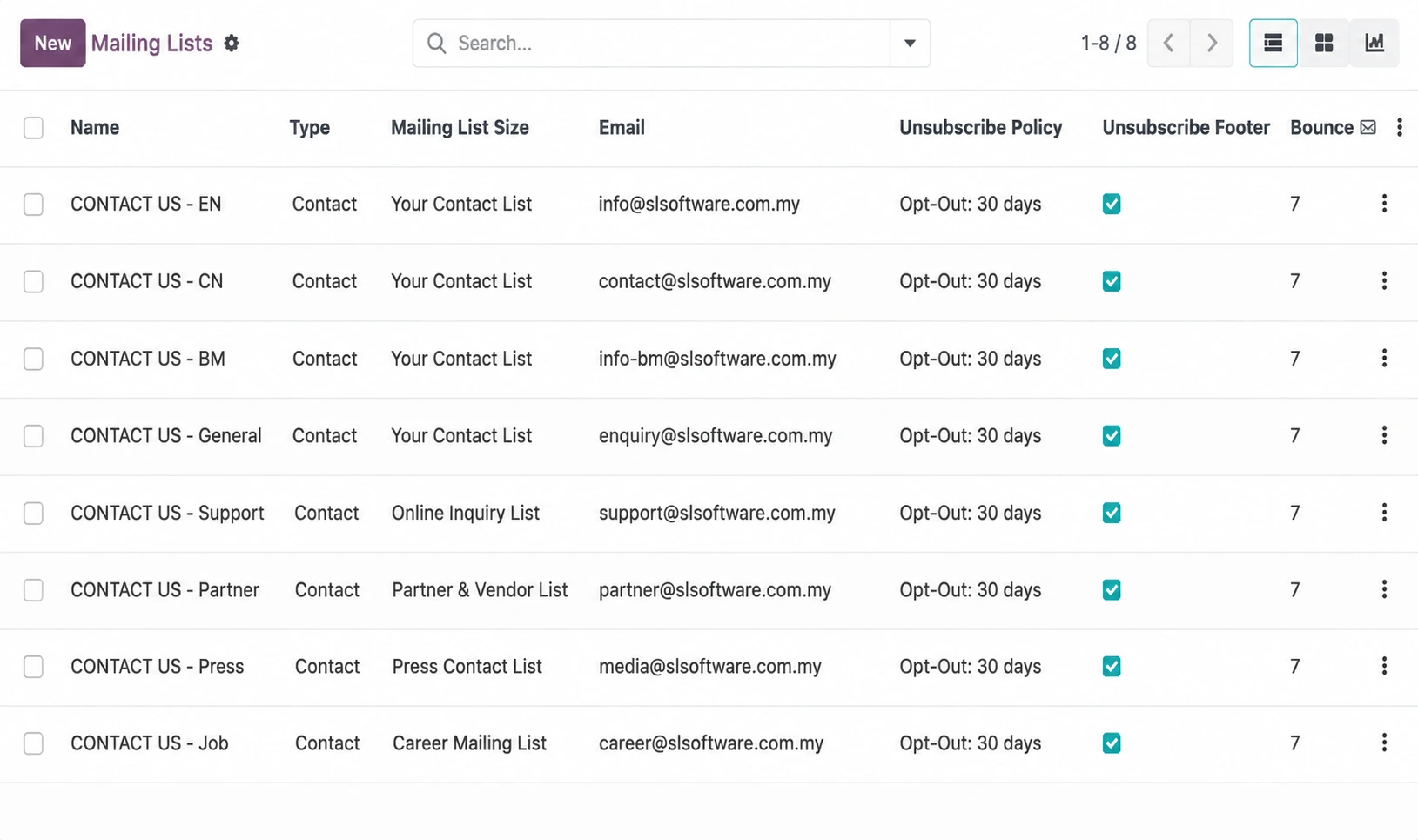
Task: Open row menu for CONTACT US - BM
Action: point(1384,359)
